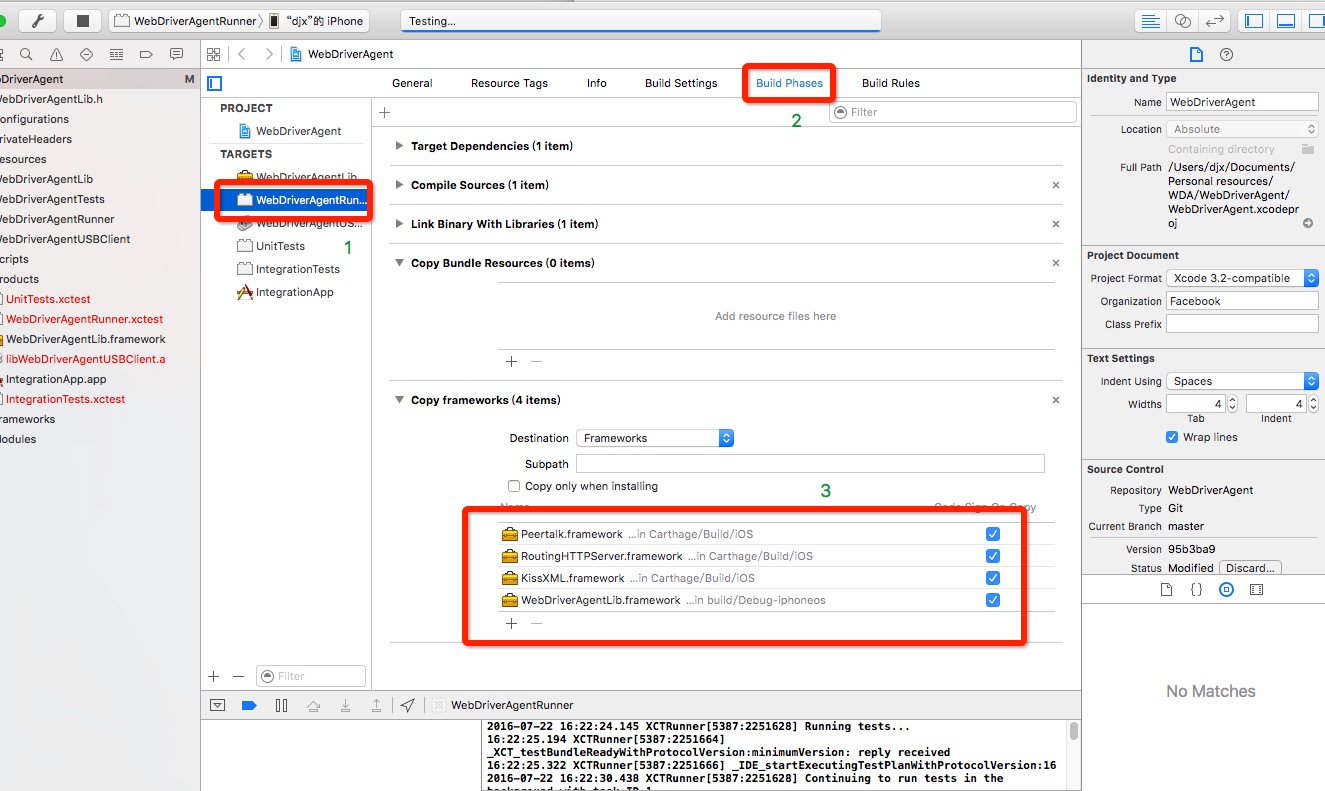Toggle the Wrap lines checkbox
The height and width of the screenshot is (791, 1325).
point(1172,437)
